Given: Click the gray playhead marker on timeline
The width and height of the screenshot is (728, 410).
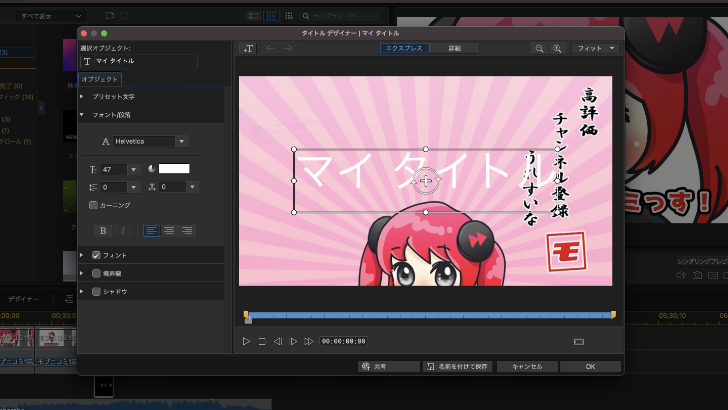Looking at the screenshot, I should (248, 320).
